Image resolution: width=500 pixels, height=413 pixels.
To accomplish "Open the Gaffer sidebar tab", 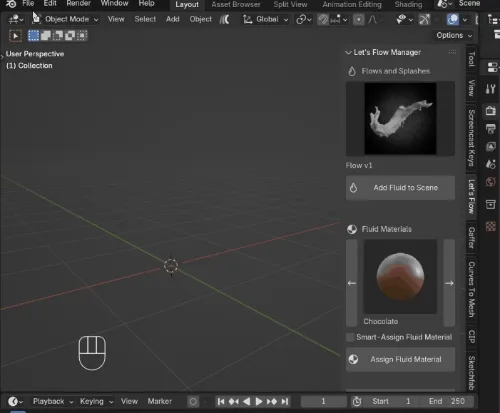I will point(471,238).
